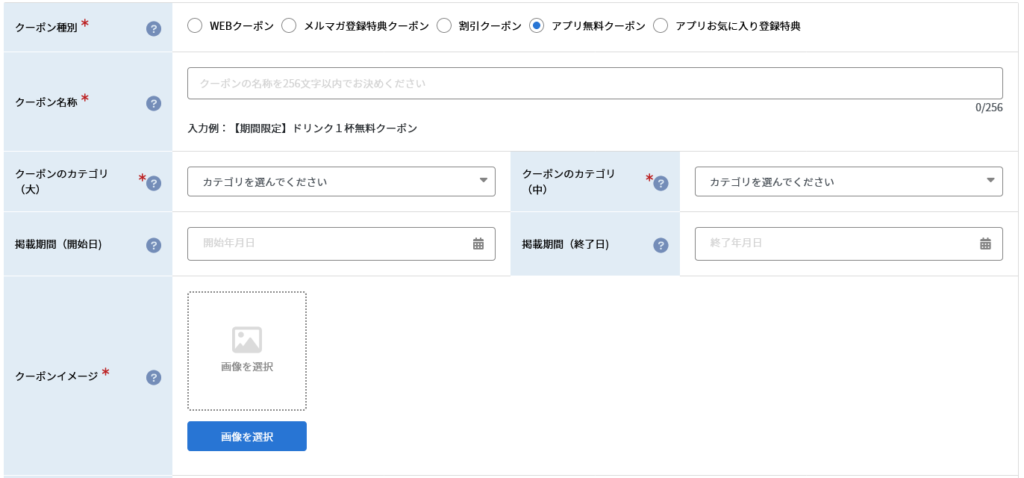The image size is (1024, 478).
Task: Click help icon beside クーポンイメージ
Action: [x=153, y=377]
